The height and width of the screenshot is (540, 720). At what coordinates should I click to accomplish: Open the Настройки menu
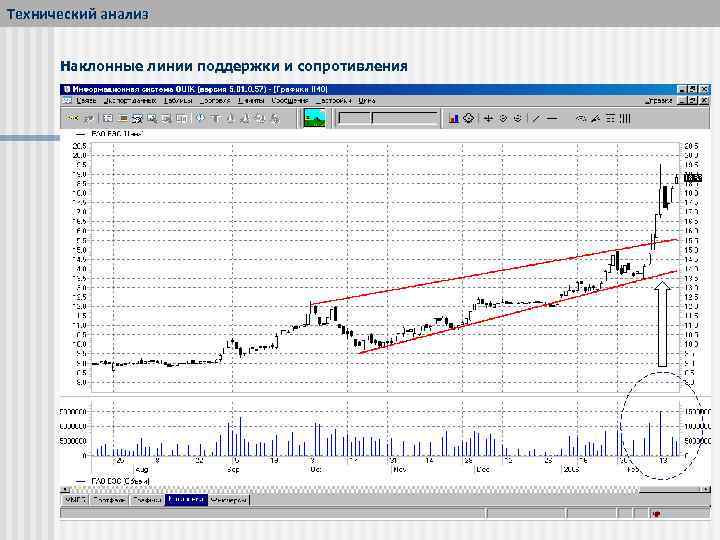pyautogui.click(x=334, y=101)
